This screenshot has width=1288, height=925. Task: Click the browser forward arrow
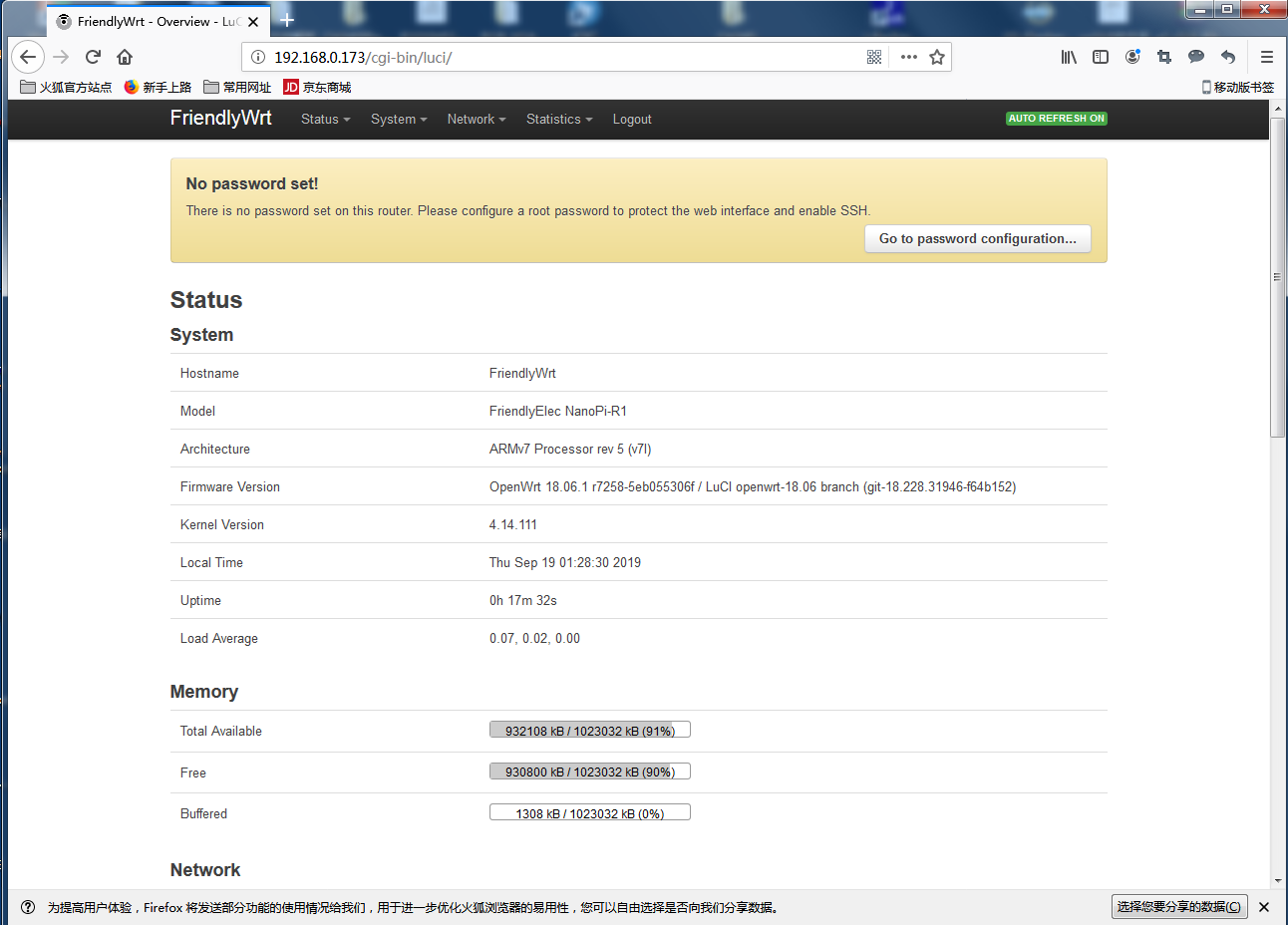(x=61, y=57)
